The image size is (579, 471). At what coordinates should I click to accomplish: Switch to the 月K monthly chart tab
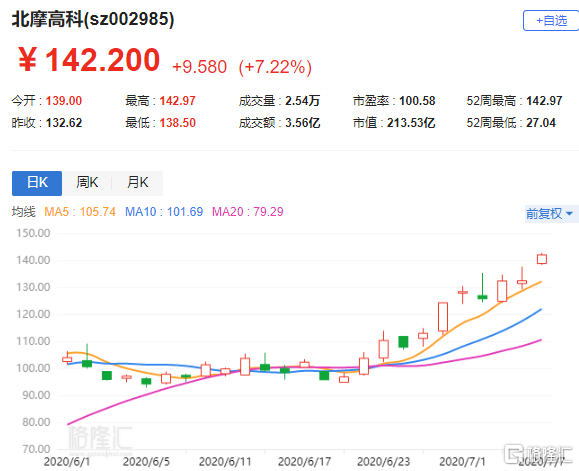tap(137, 183)
